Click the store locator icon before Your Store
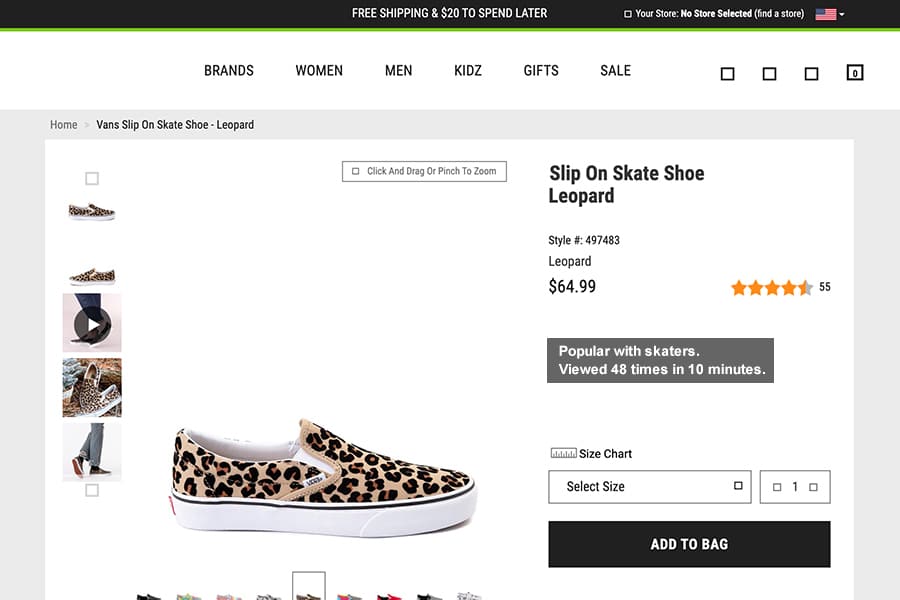This screenshot has width=900, height=600. (628, 14)
